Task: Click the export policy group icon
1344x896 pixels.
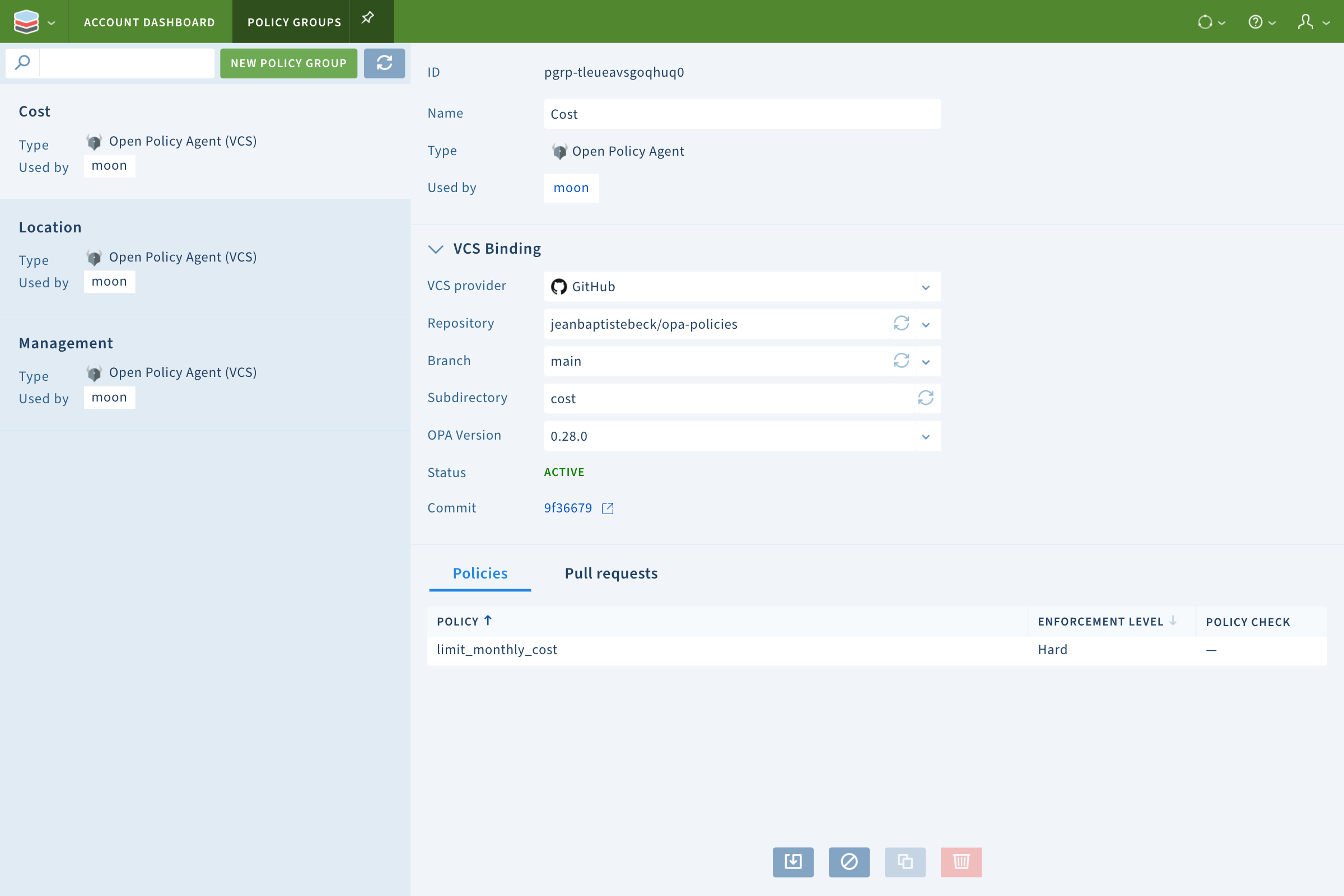Action: coord(793,863)
